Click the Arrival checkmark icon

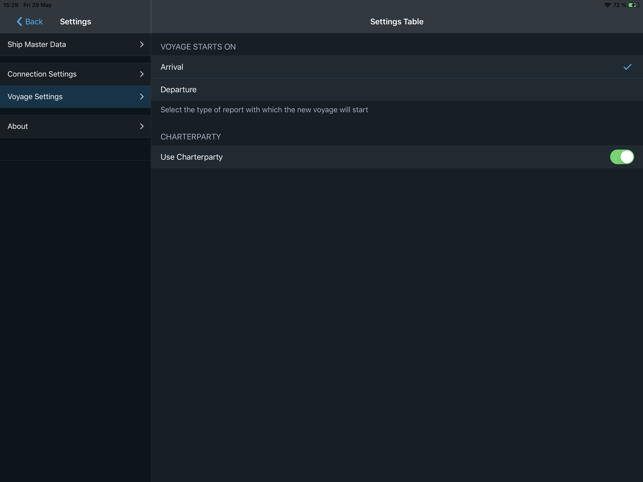tap(627, 67)
